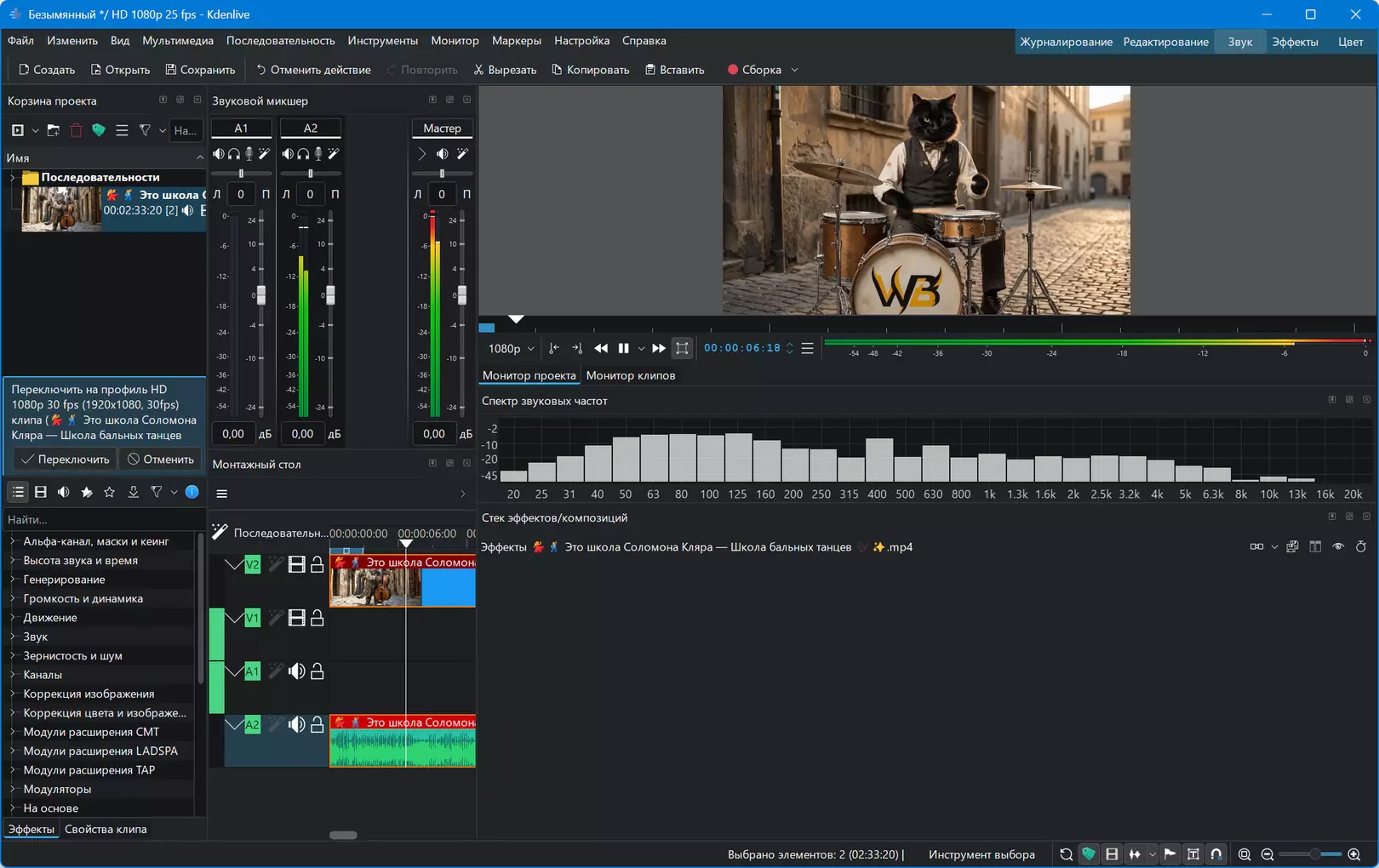Expand the Master channel side arrow

(421, 154)
